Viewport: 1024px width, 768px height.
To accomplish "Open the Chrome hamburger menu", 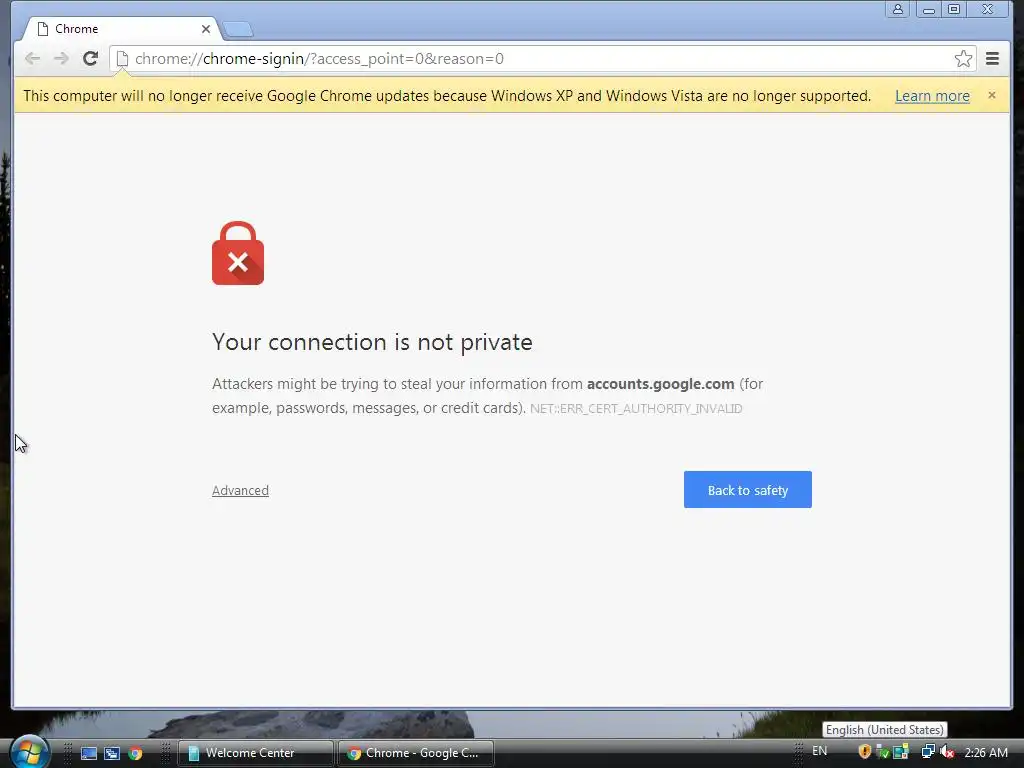I will 992,59.
